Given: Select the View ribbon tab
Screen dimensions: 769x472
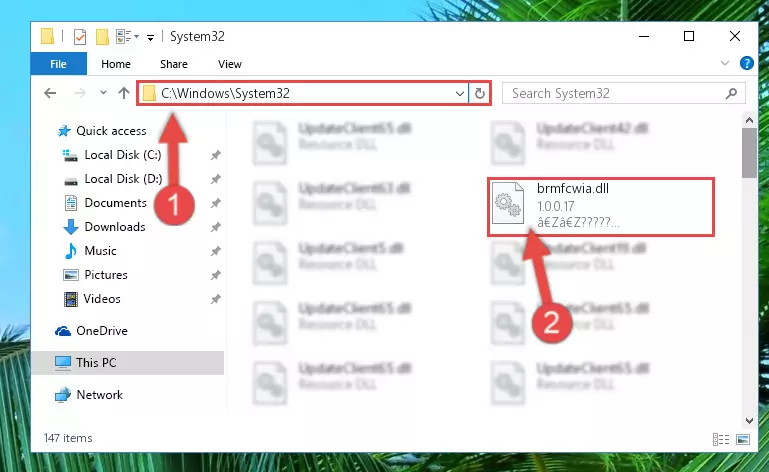Looking at the screenshot, I should [x=230, y=64].
